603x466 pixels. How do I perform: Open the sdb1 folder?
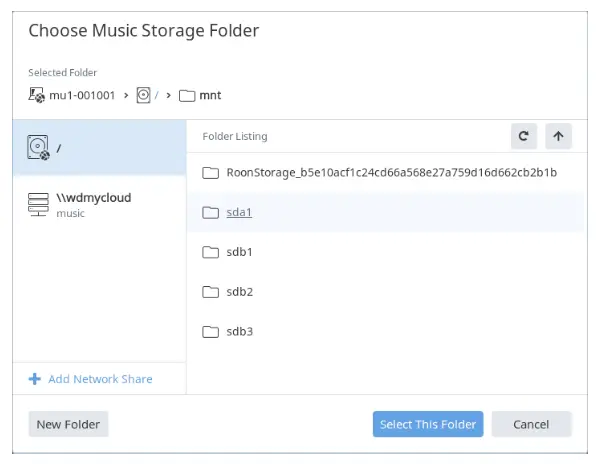[x=239, y=252]
